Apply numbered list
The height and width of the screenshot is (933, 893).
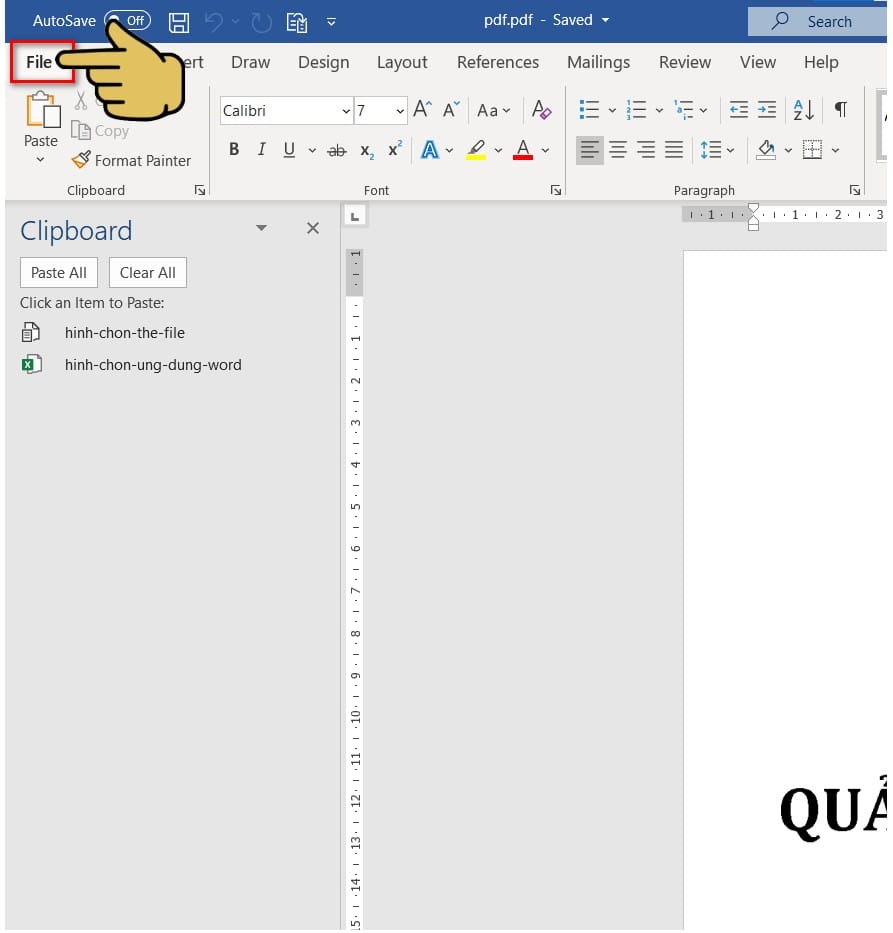click(637, 109)
